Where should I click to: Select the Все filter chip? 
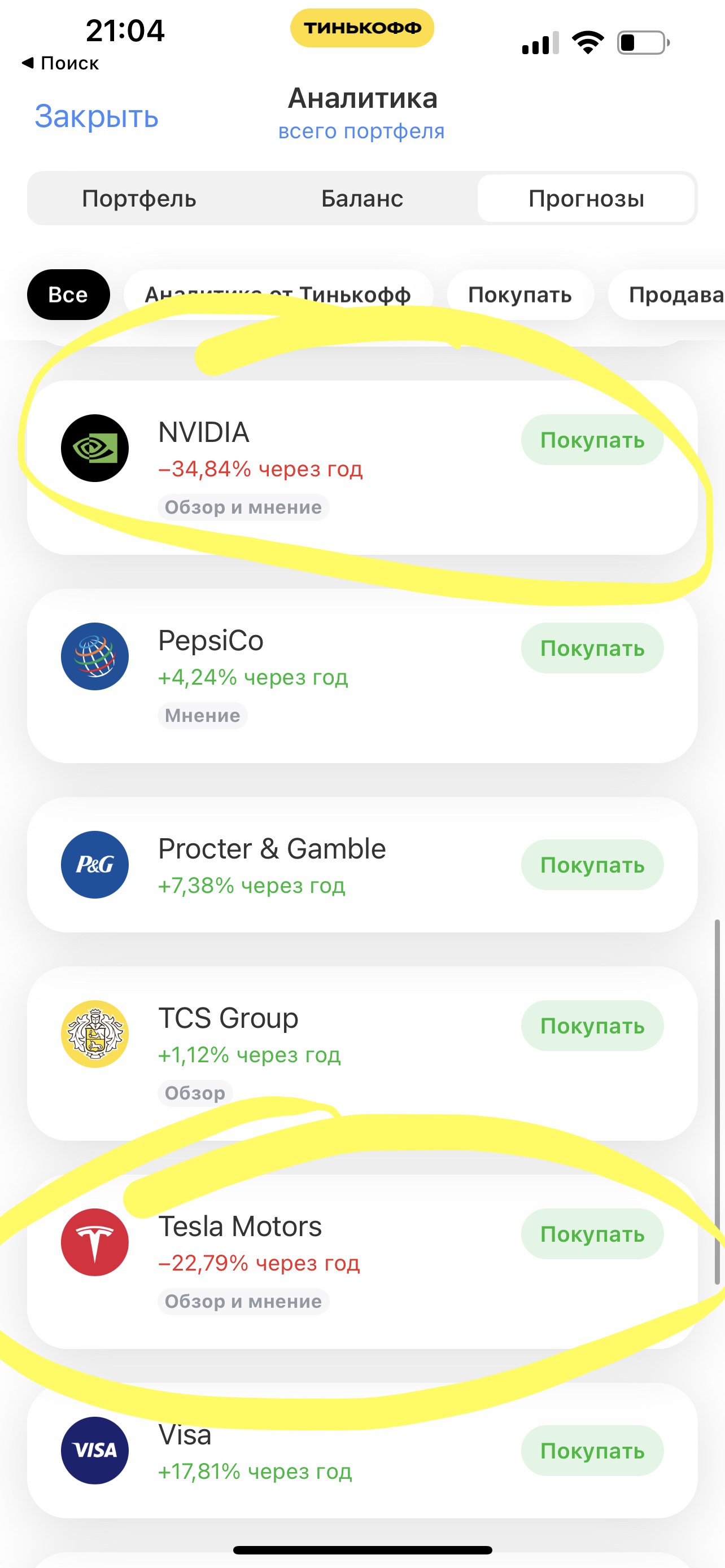pos(68,295)
